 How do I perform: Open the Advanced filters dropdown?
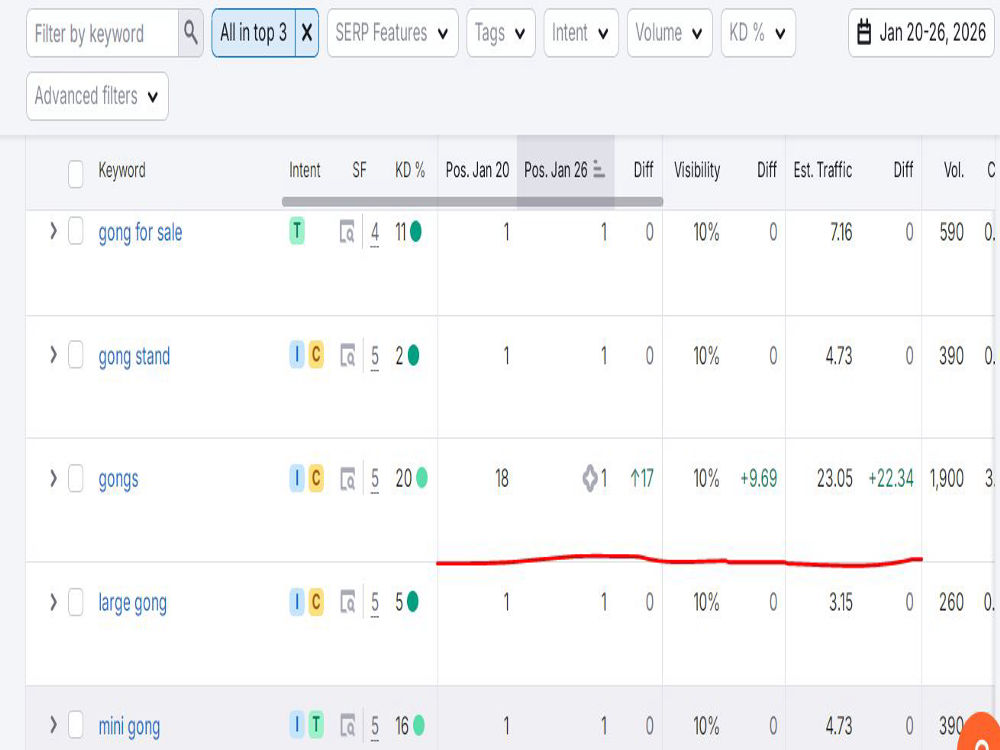tap(98, 96)
